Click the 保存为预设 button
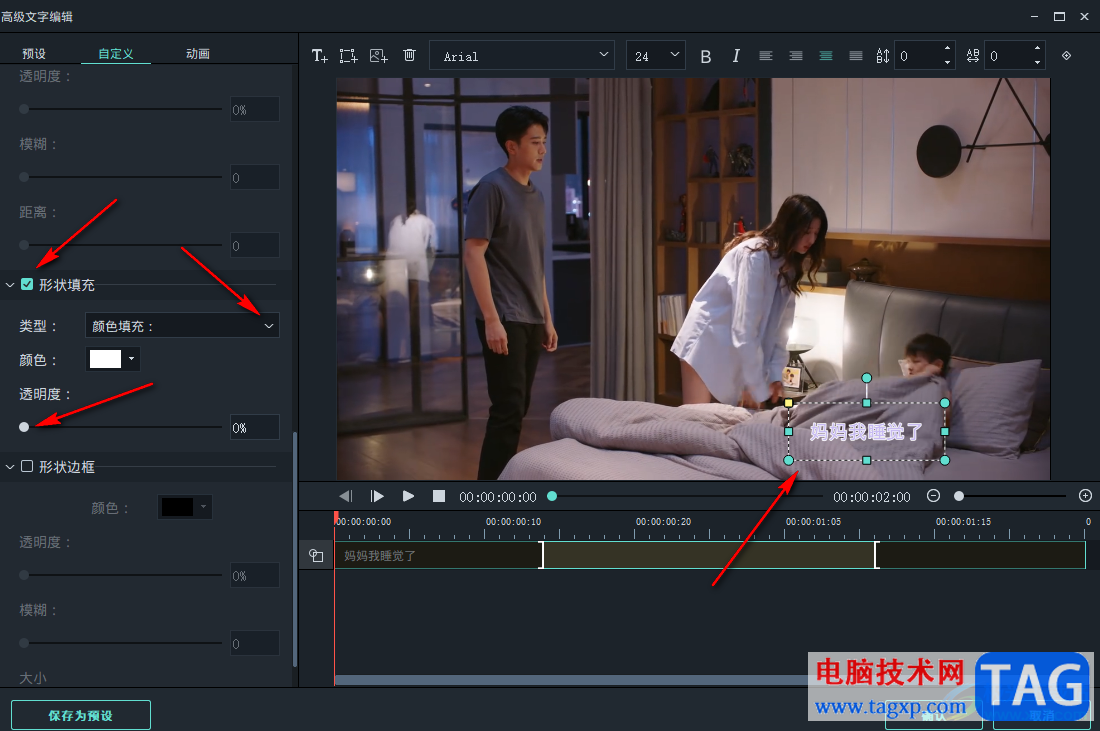This screenshot has height=731, width=1100. pyautogui.click(x=81, y=715)
